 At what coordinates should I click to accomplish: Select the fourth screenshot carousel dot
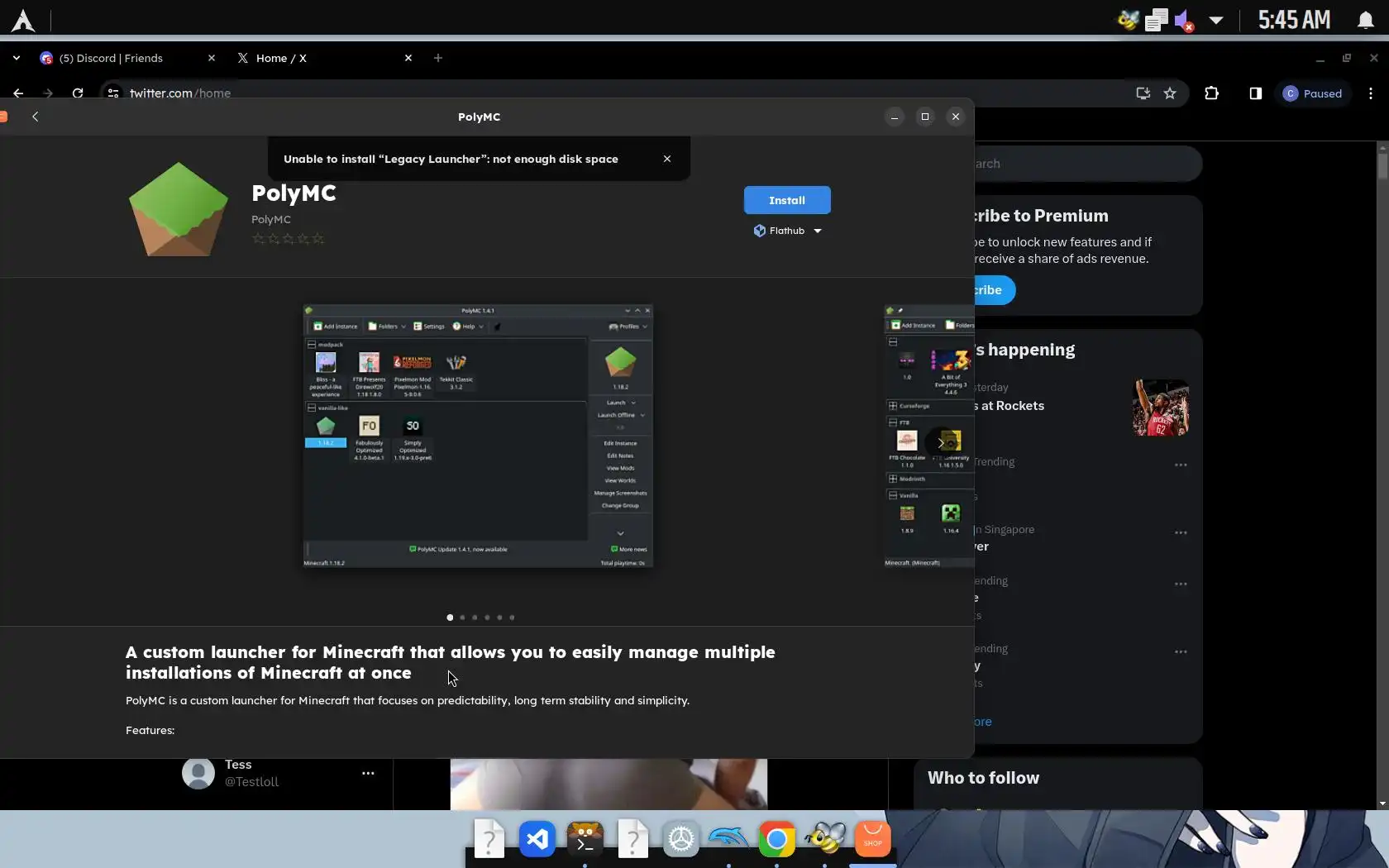coord(487,618)
